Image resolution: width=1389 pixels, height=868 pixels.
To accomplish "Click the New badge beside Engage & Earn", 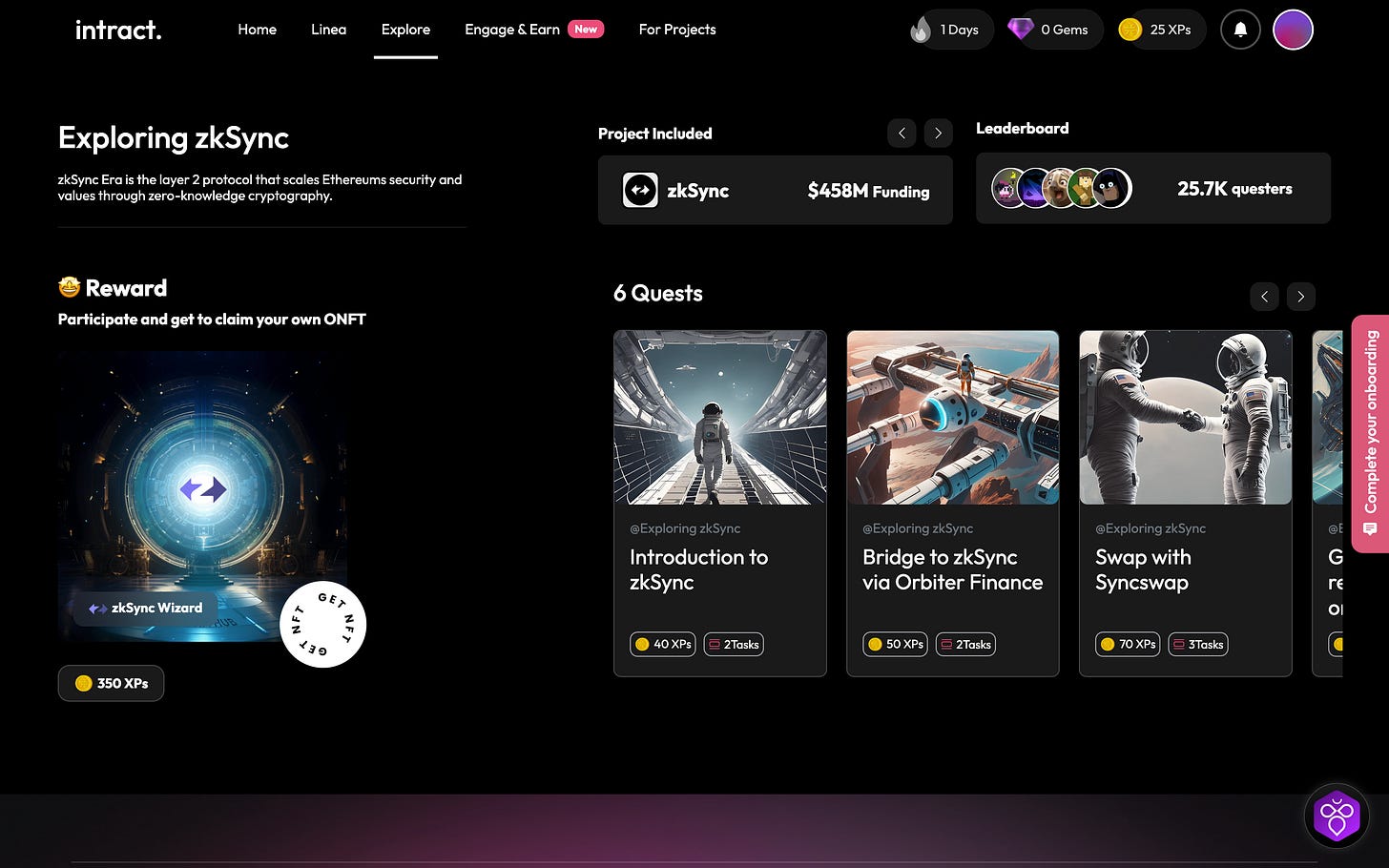I will [x=586, y=29].
